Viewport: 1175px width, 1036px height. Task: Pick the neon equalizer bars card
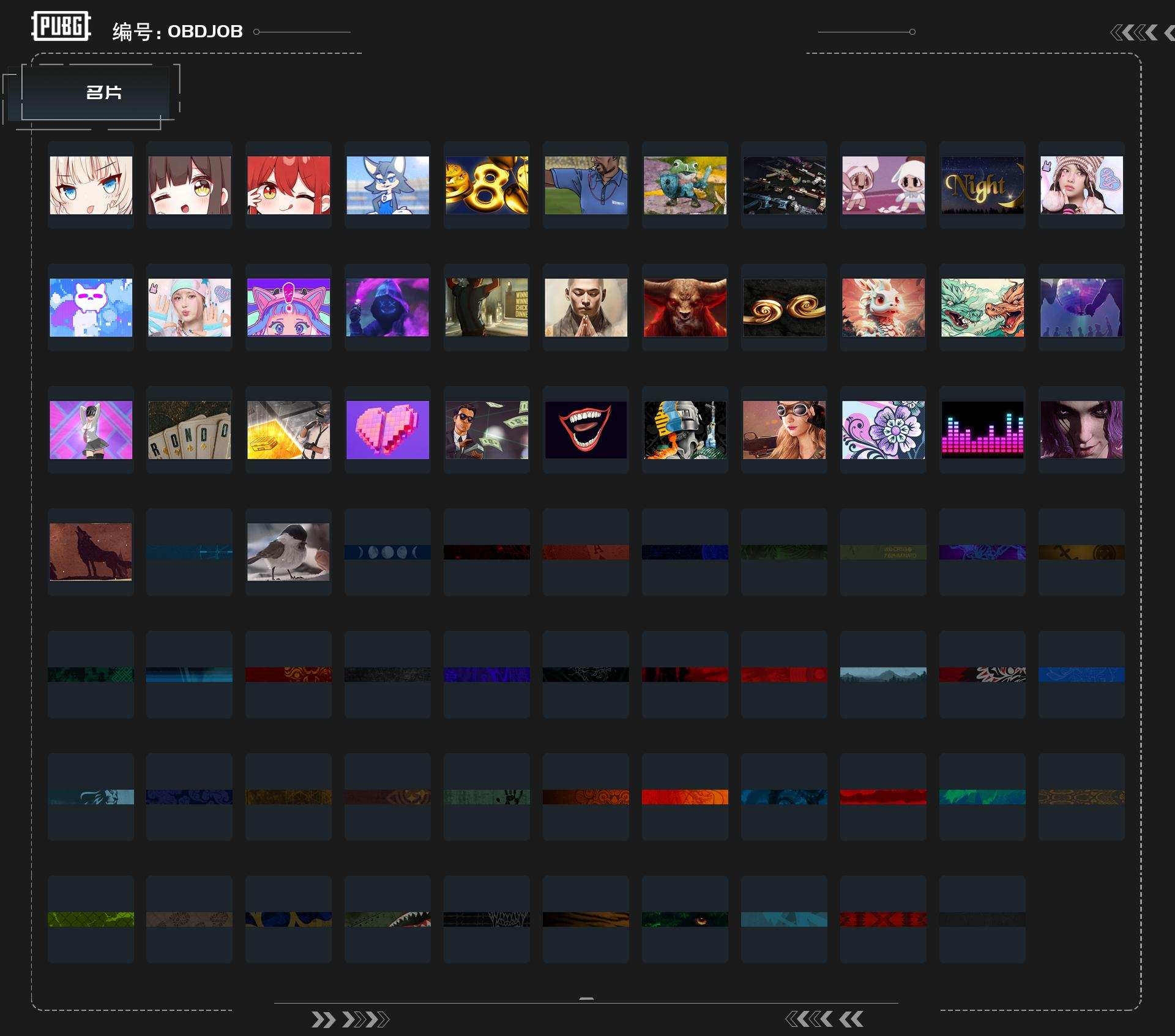(982, 430)
